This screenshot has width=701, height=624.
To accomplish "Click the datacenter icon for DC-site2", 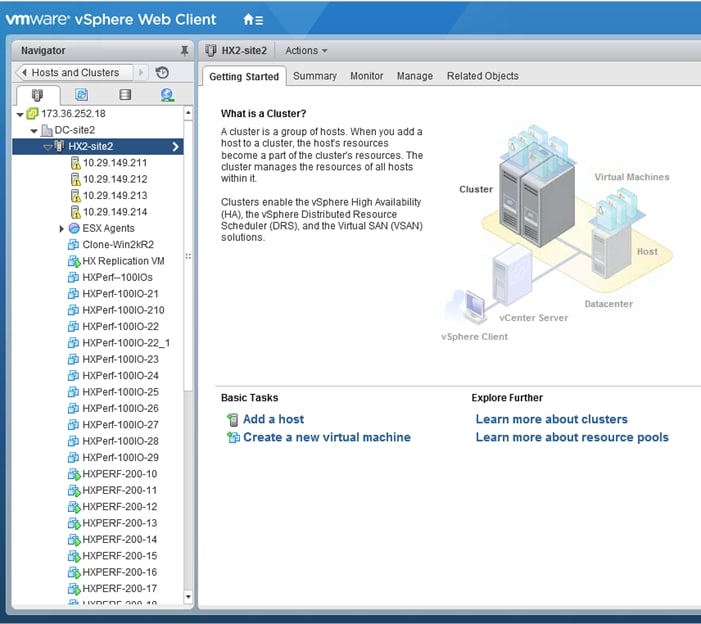I will click(46, 130).
